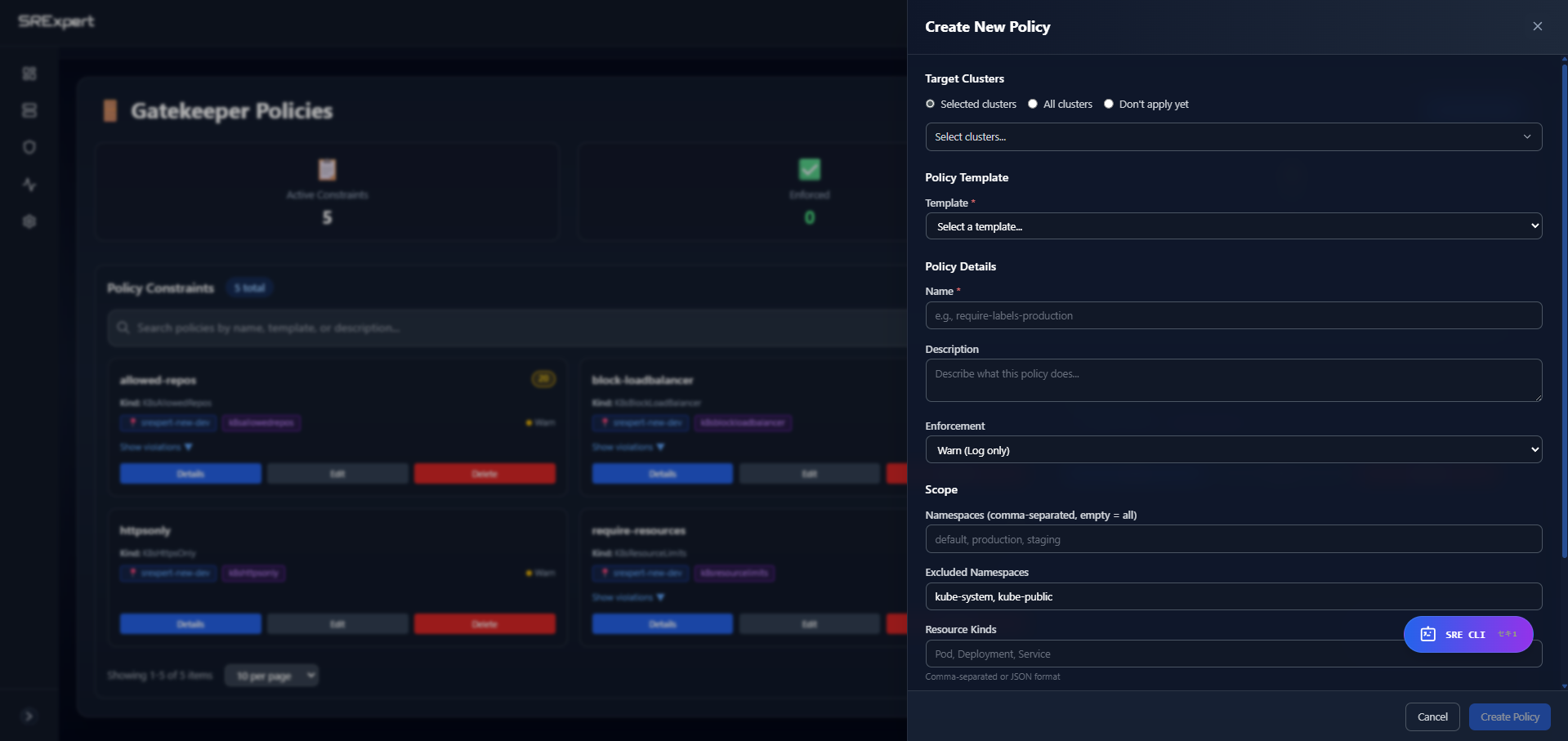
Task: Click into the Excluded Namespaces field
Action: click(x=1233, y=596)
